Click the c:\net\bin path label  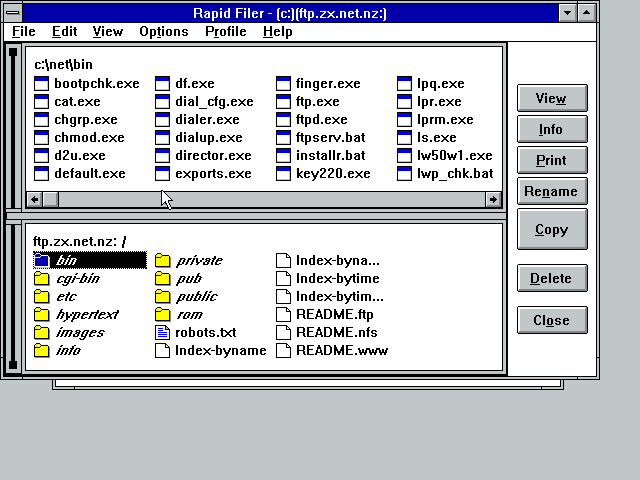pyautogui.click(x=63, y=64)
